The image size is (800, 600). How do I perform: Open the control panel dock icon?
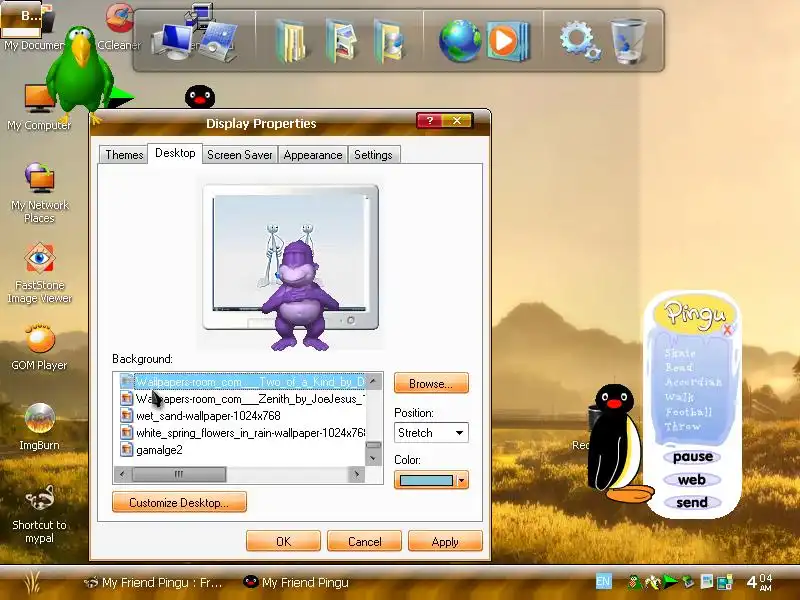(x=218, y=41)
